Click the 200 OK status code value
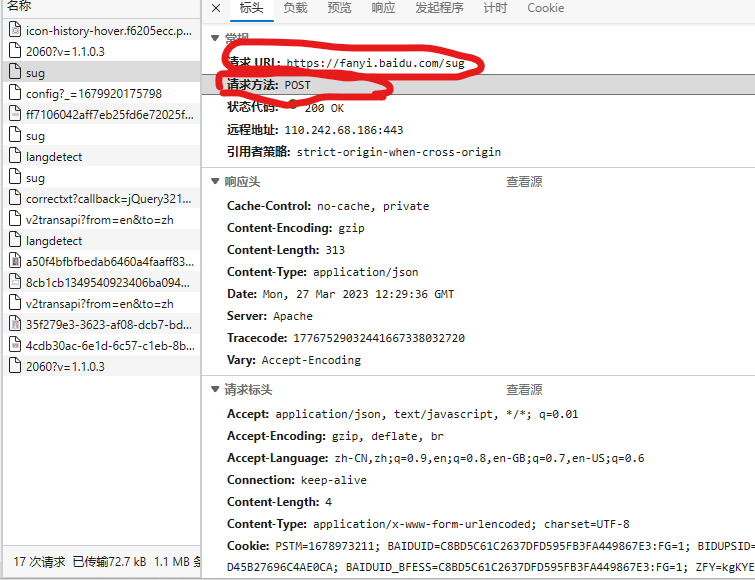This screenshot has width=755, height=580. (324, 108)
